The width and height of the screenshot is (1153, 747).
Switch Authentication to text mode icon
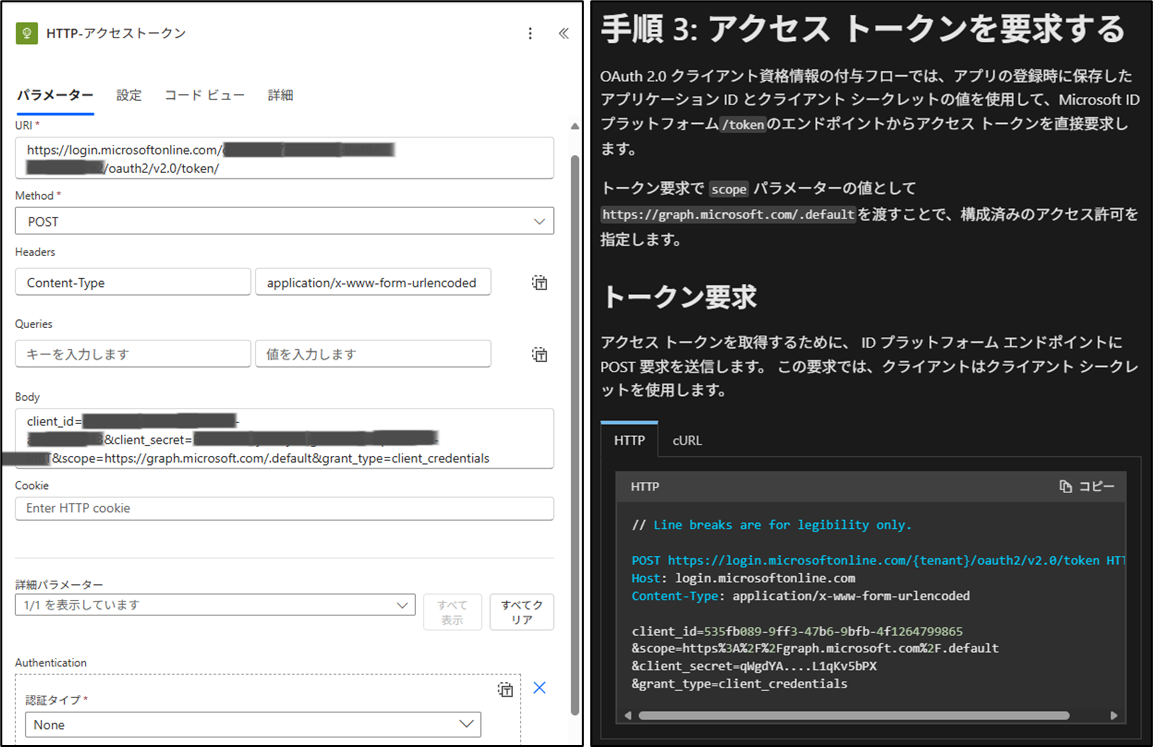coord(505,689)
